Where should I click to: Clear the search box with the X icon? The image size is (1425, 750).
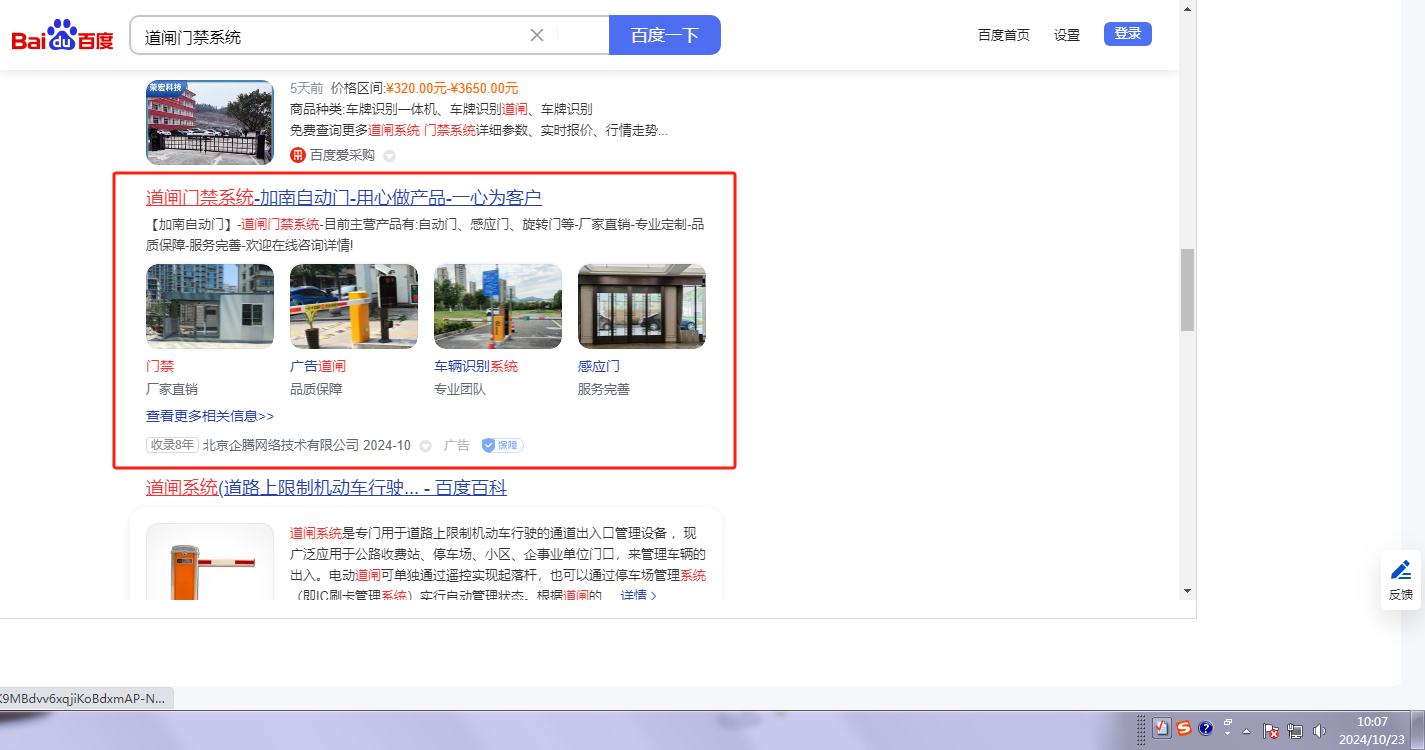[537, 35]
